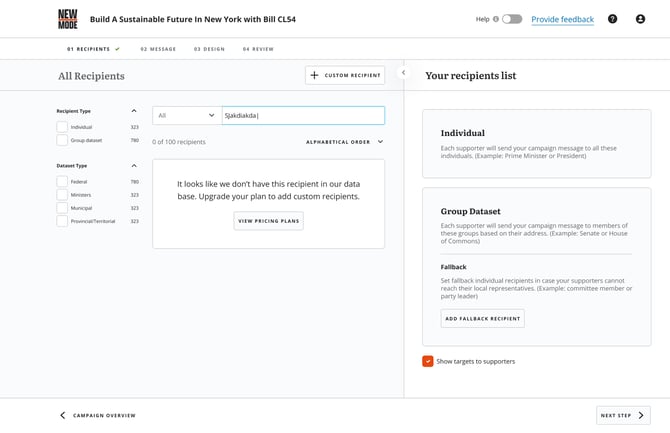670x433 pixels.
Task: Collapse the recipients list panel arrow
Action: (x=403, y=73)
